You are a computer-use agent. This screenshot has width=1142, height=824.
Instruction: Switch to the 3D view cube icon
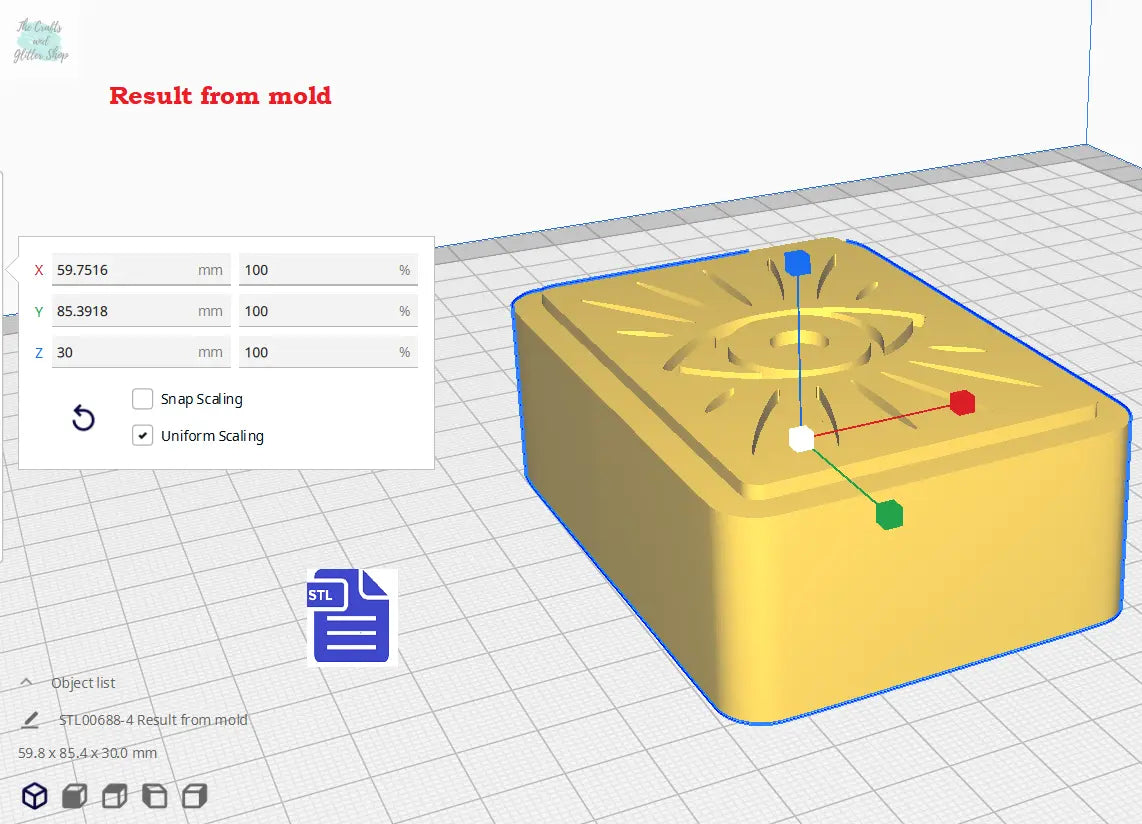click(35, 796)
